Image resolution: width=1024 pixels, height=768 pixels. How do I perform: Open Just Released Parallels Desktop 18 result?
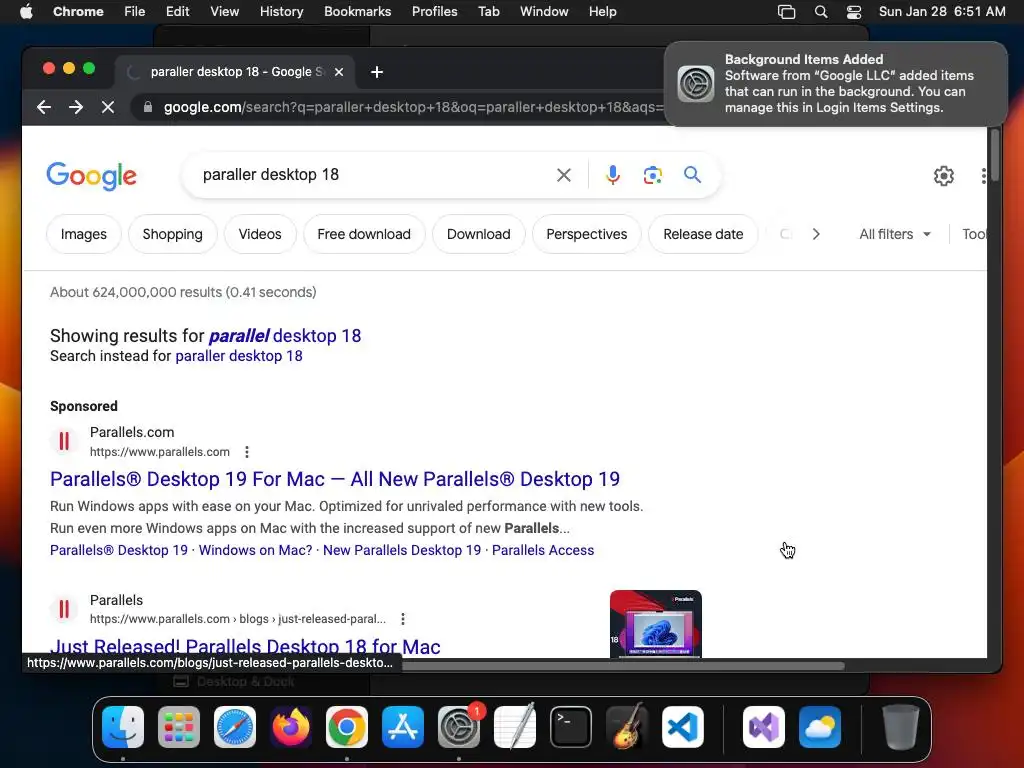(x=245, y=647)
